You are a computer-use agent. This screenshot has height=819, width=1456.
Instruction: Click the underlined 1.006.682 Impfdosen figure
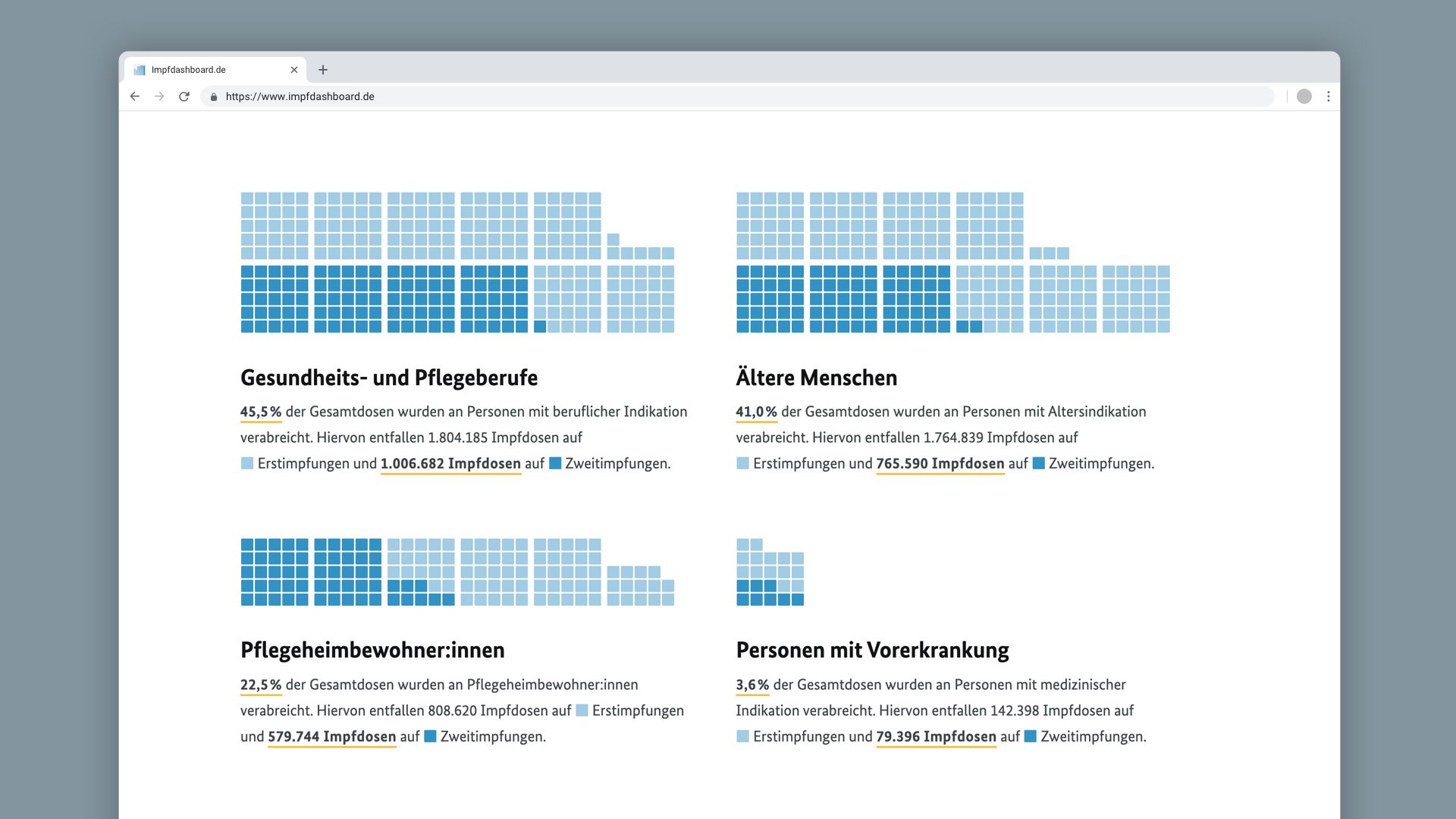click(450, 463)
